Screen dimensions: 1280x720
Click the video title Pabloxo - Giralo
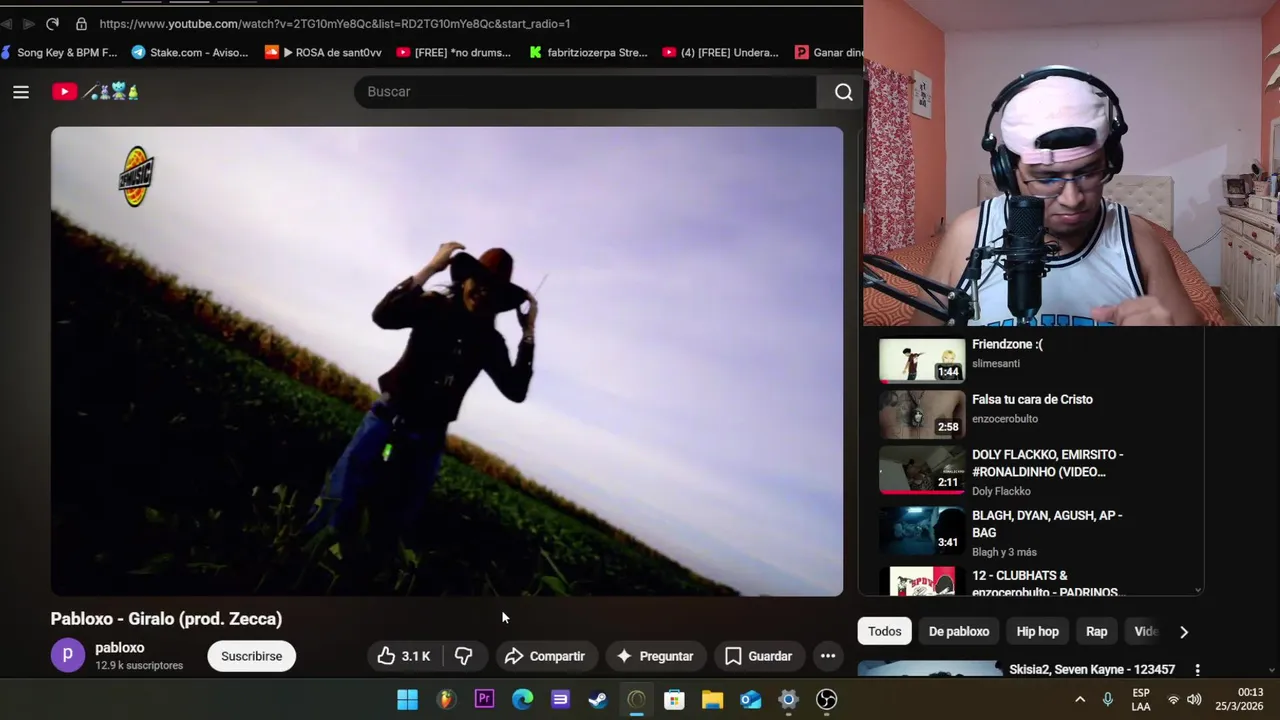point(166,619)
